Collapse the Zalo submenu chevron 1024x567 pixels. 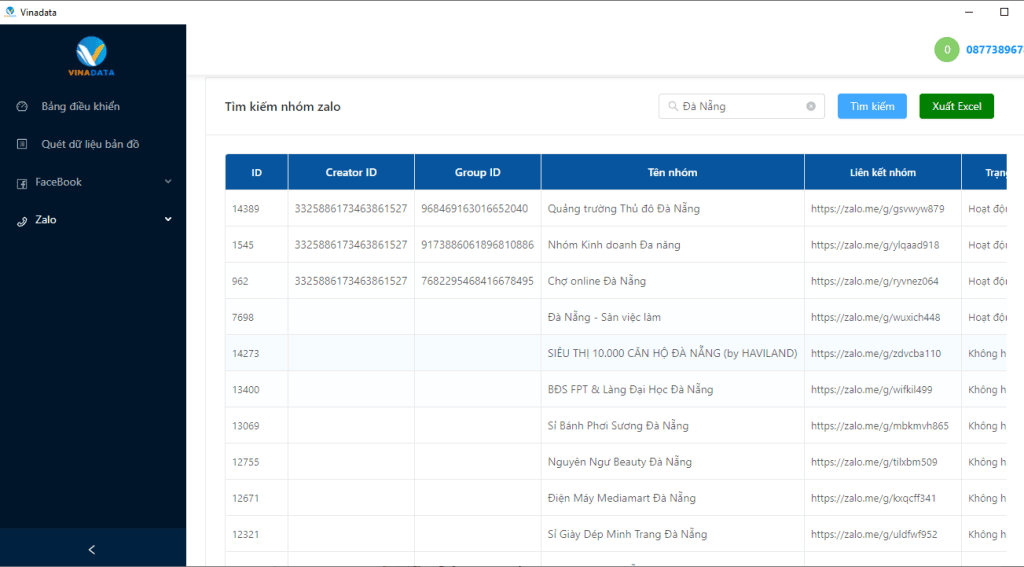click(x=168, y=219)
